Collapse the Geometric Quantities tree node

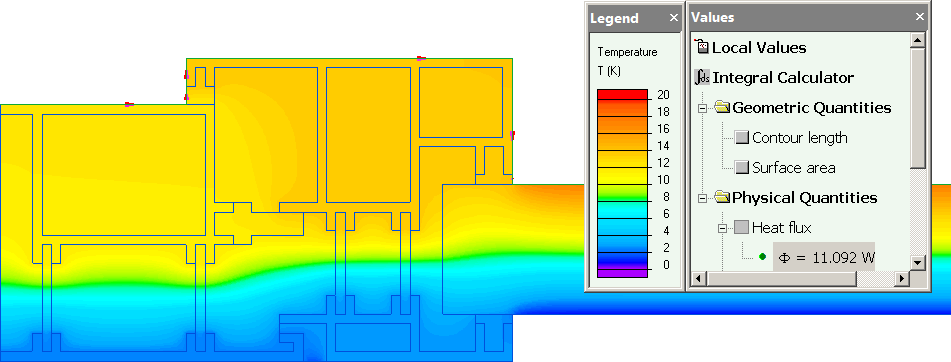tap(702, 109)
